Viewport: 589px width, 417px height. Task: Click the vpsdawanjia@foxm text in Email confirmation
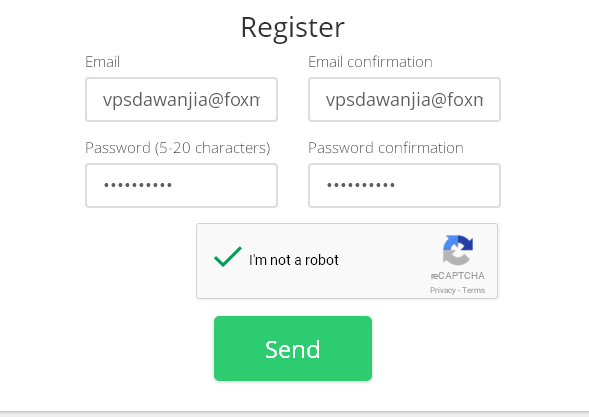click(404, 100)
